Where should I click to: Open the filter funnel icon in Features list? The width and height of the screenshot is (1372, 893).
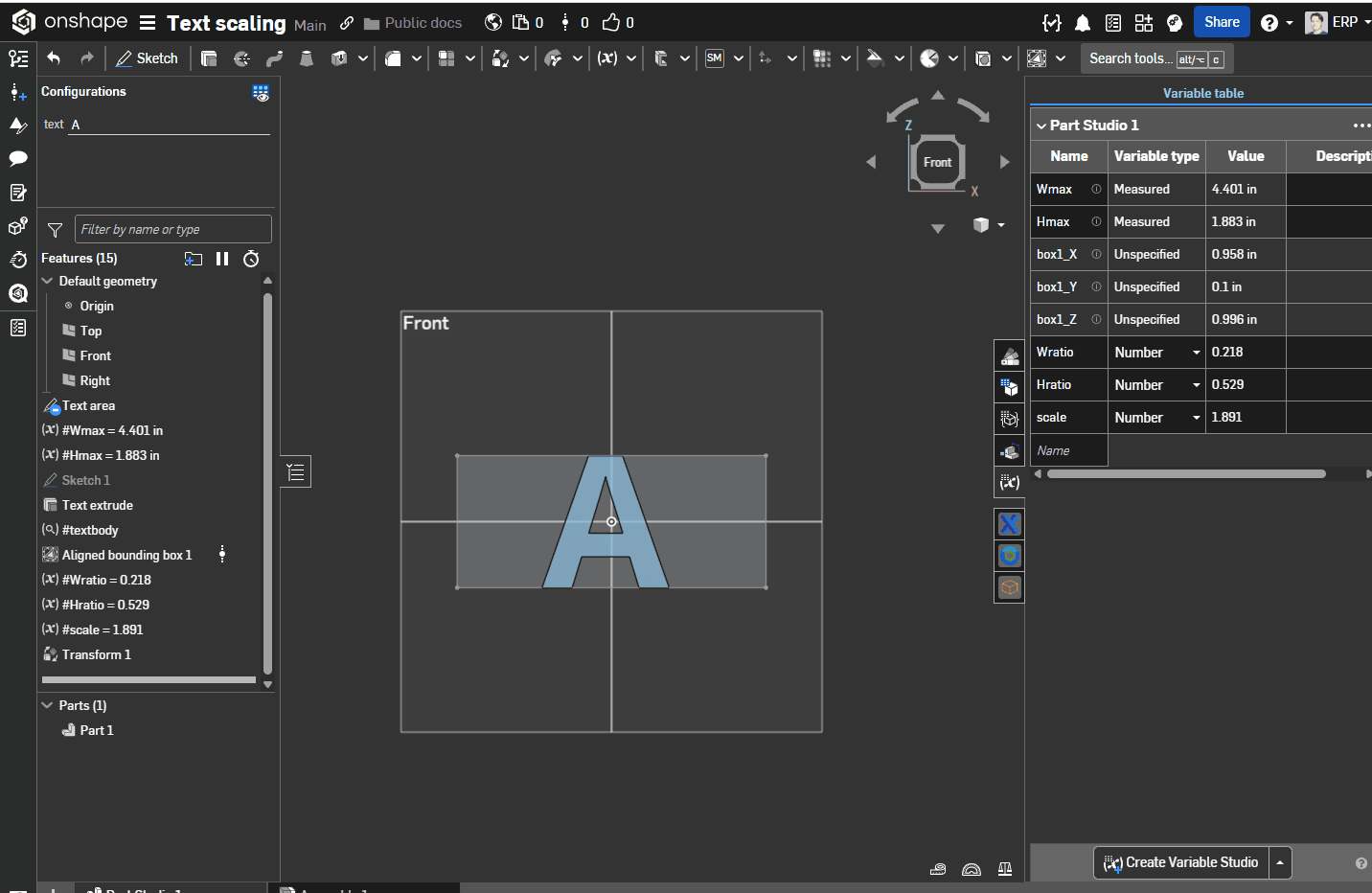click(55, 230)
